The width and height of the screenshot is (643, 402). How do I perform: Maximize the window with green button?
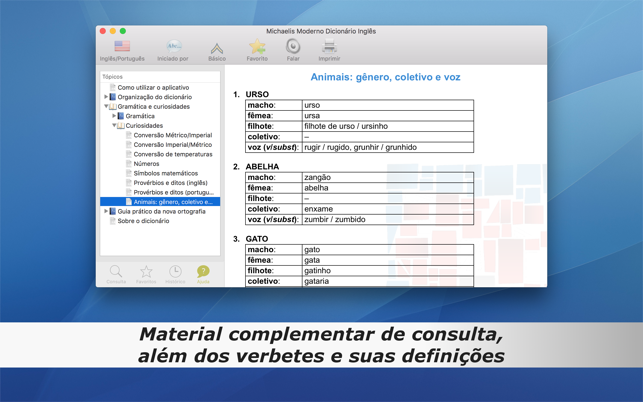[x=123, y=31]
